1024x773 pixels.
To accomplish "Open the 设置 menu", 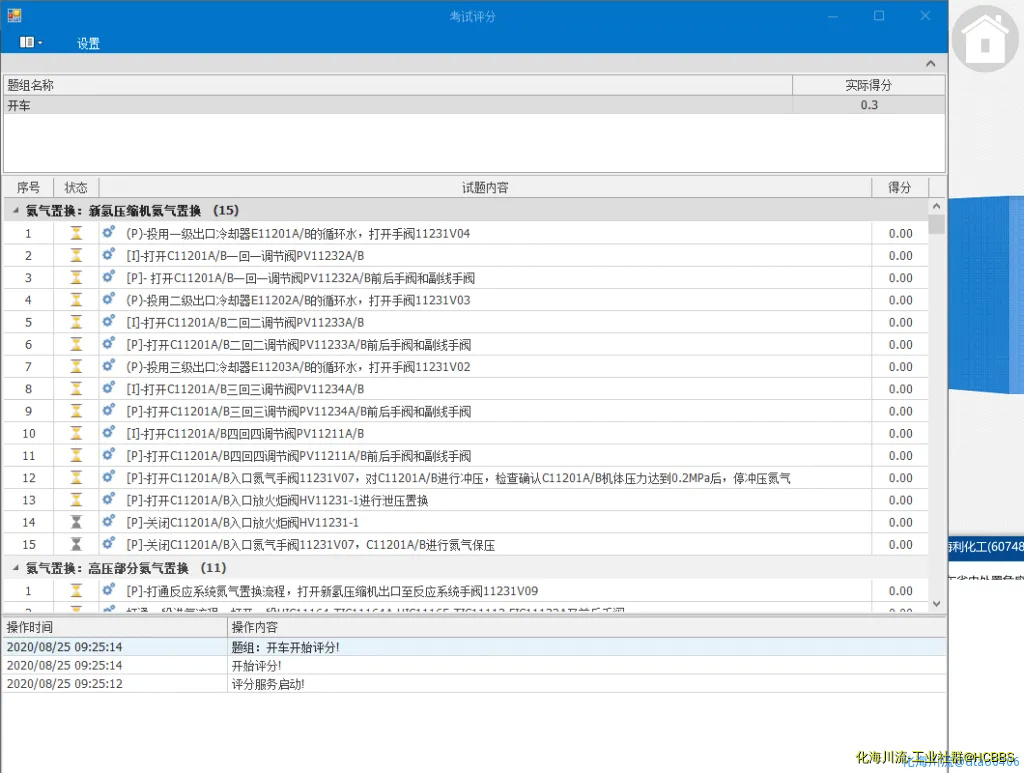I will [x=88, y=44].
